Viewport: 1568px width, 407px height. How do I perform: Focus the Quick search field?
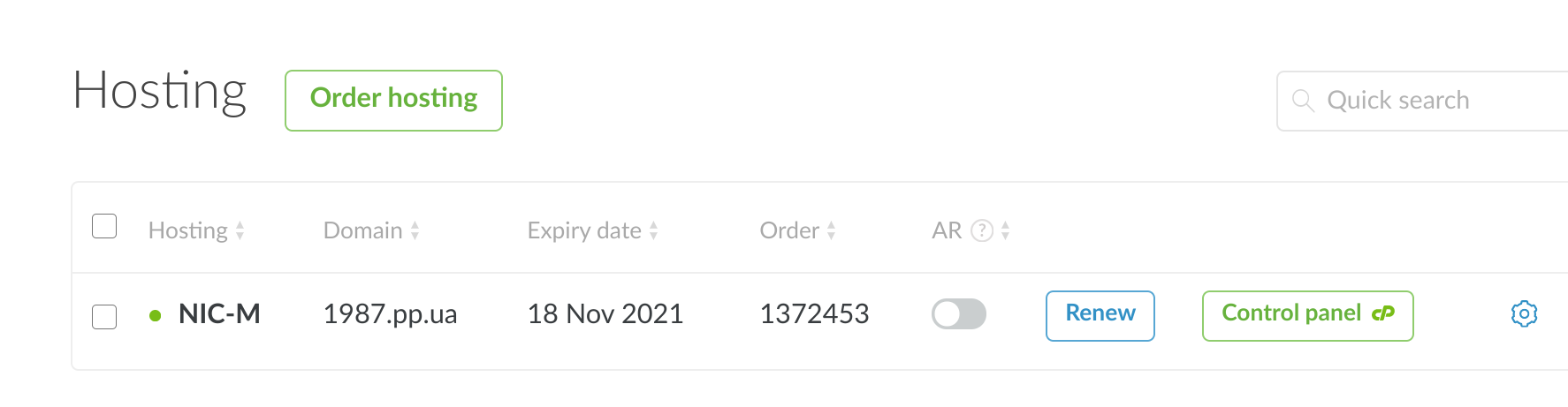(1441, 101)
